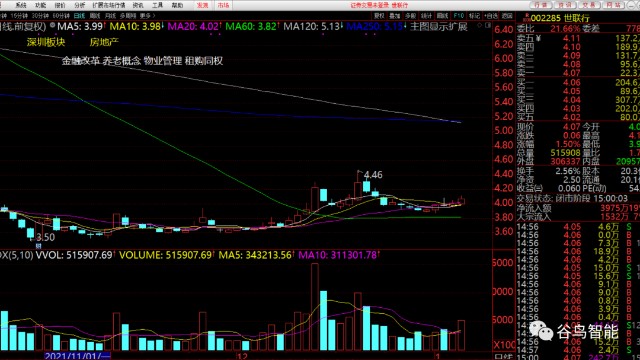Toggle 叠加 overlay of another stock

pyautogui.click(x=395, y=16)
